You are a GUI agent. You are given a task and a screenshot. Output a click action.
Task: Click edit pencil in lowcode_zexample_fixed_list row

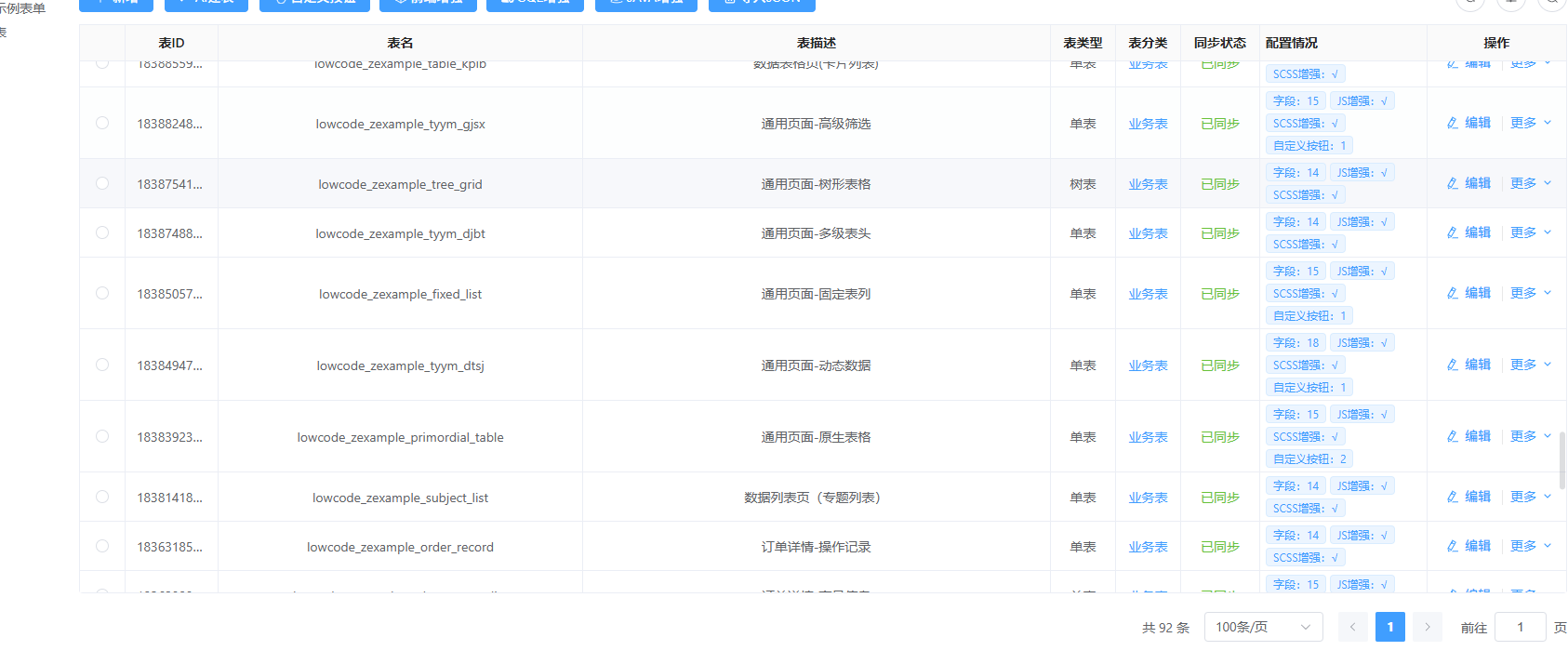[1453, 293]
